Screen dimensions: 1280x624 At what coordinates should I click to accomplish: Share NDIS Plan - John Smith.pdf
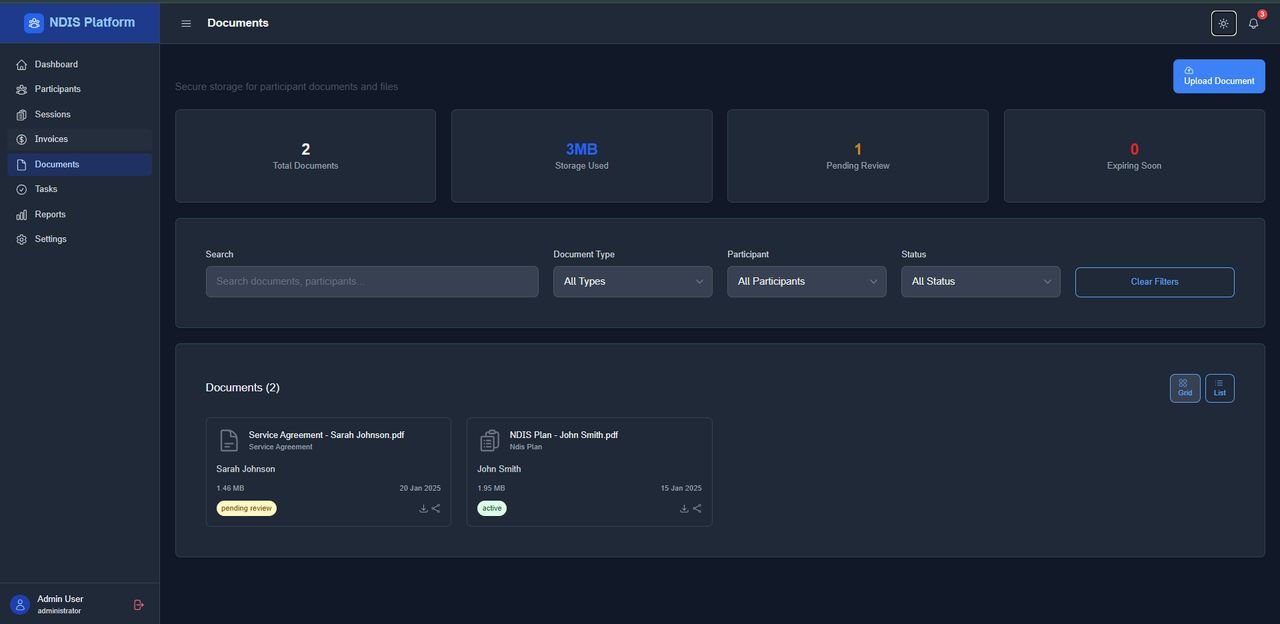click(x=697, y=508)
